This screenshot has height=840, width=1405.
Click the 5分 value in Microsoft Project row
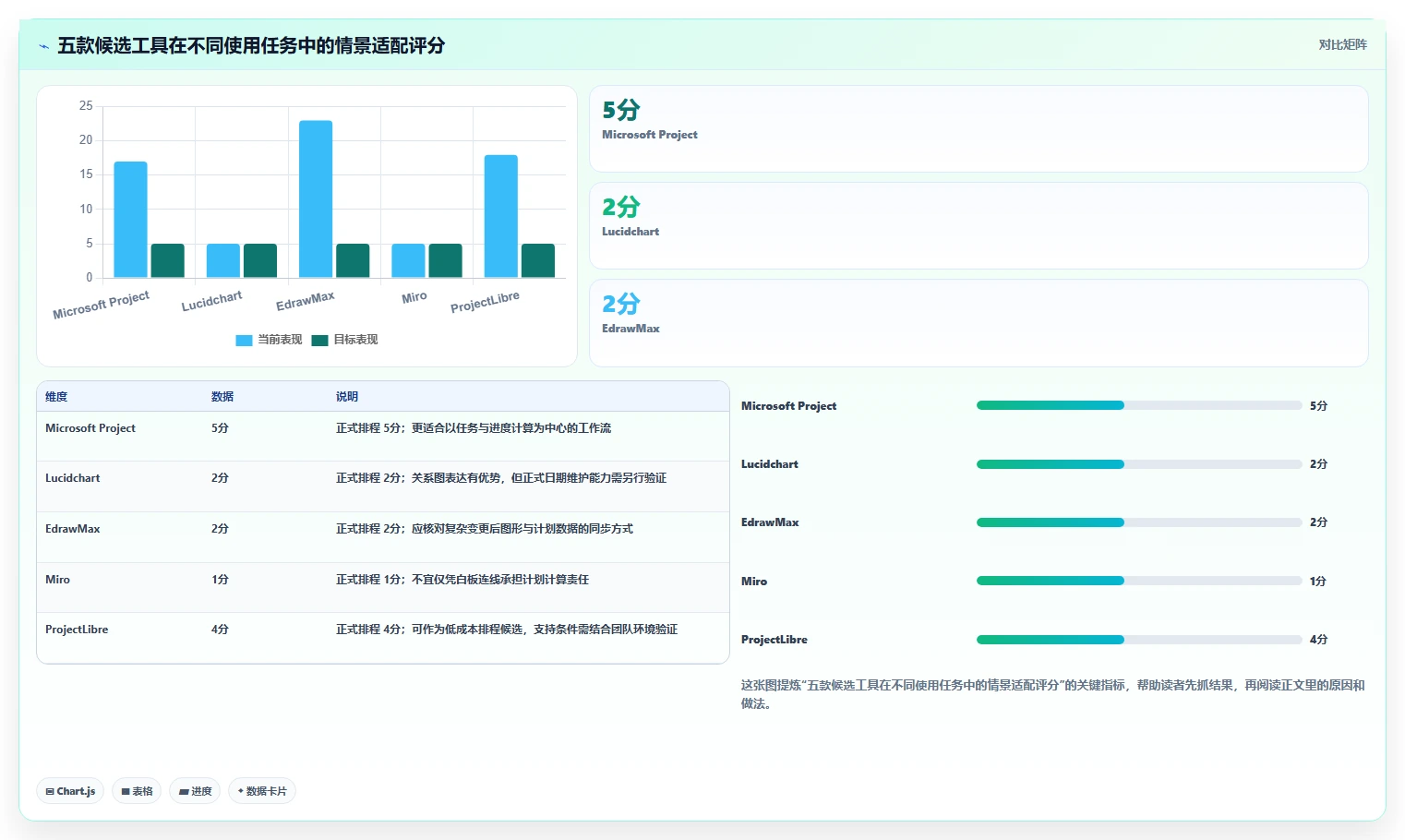(220, 428)
